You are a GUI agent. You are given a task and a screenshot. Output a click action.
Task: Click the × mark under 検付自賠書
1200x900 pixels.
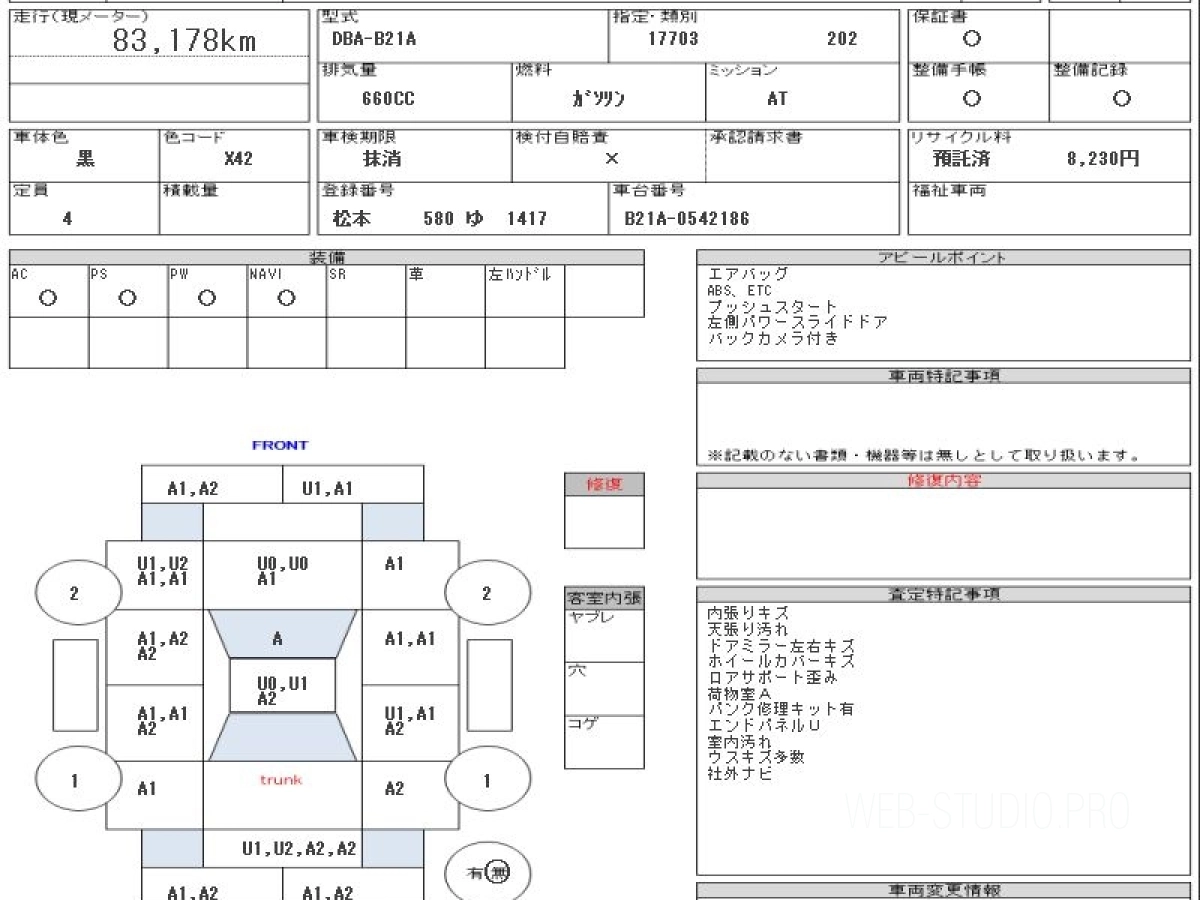(x=612, y=158)
